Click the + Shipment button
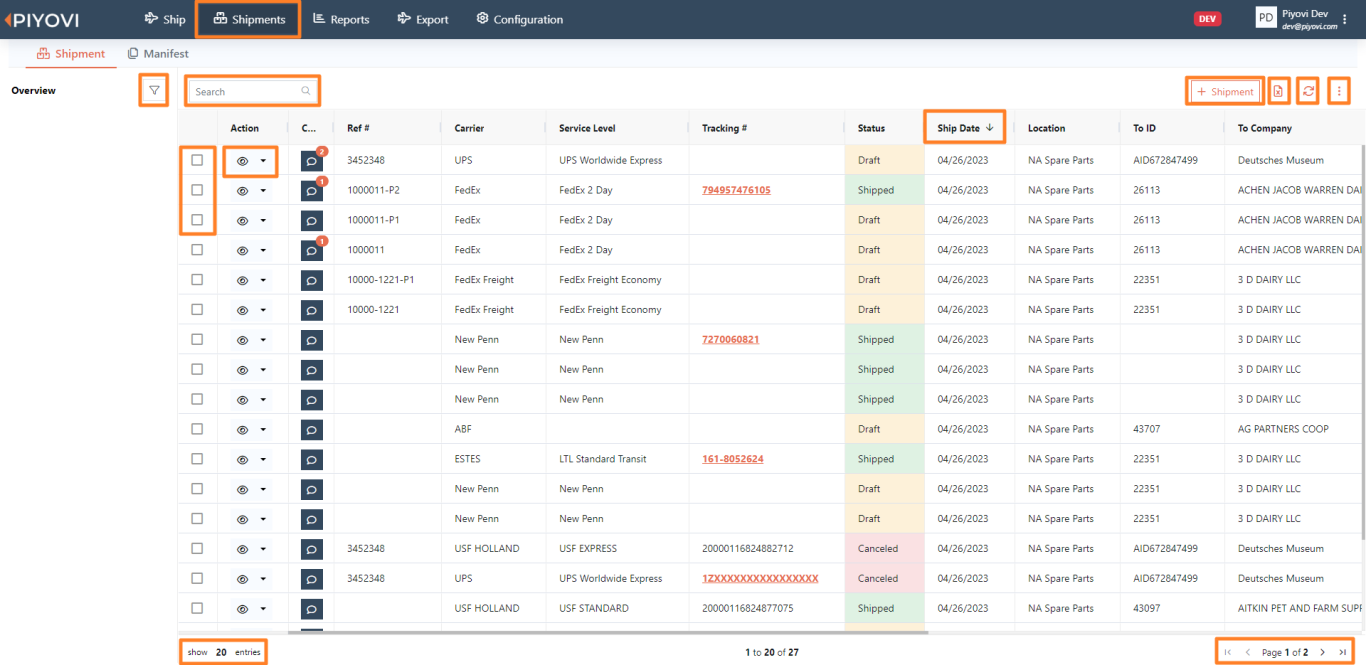The image size is (1366, 665). [1225, 91]
